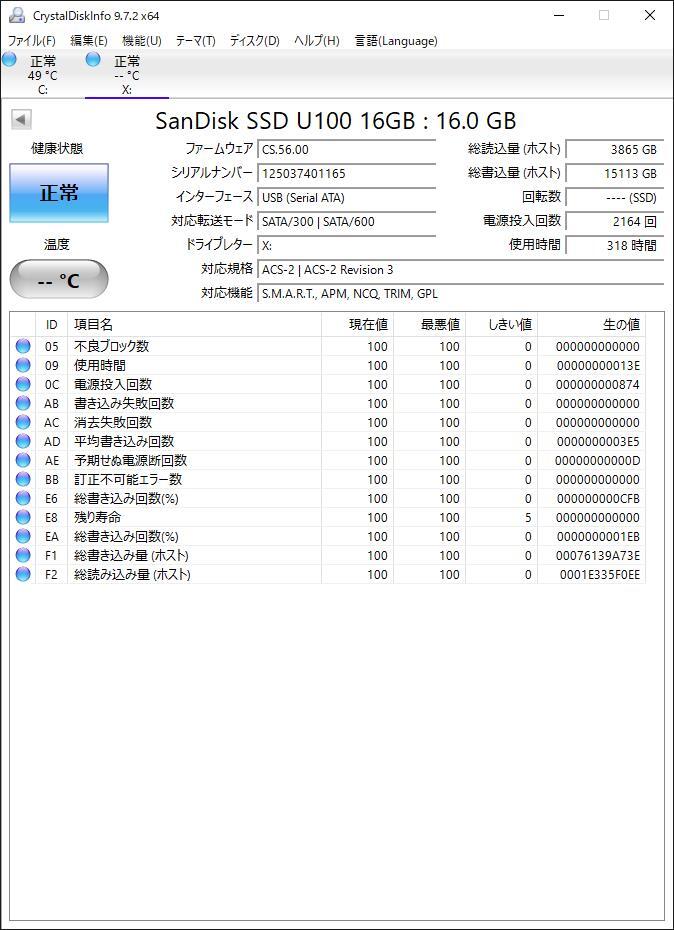Switch to disk C: 49 °C tab
This screenshot has height=930, width=674.
42,74
